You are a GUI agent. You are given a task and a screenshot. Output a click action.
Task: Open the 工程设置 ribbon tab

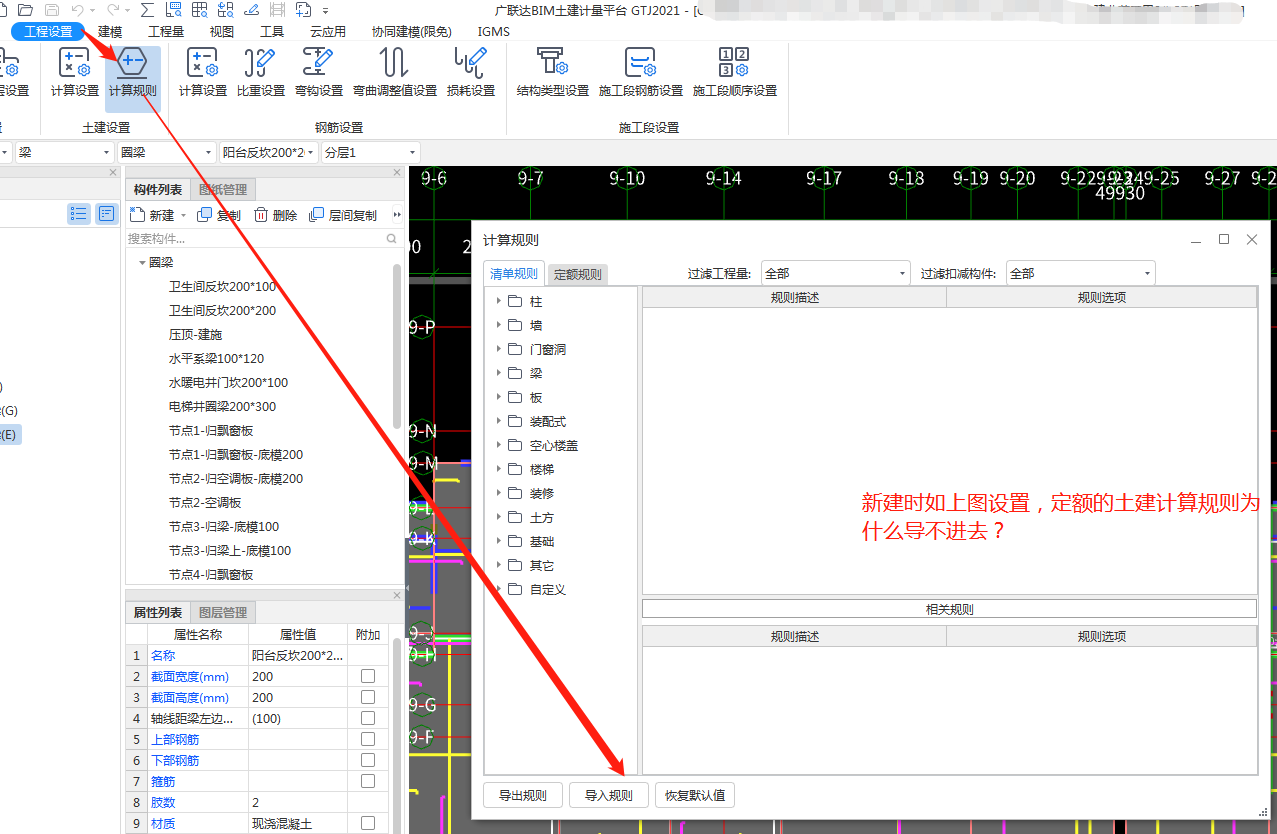(x=49, y=31)
